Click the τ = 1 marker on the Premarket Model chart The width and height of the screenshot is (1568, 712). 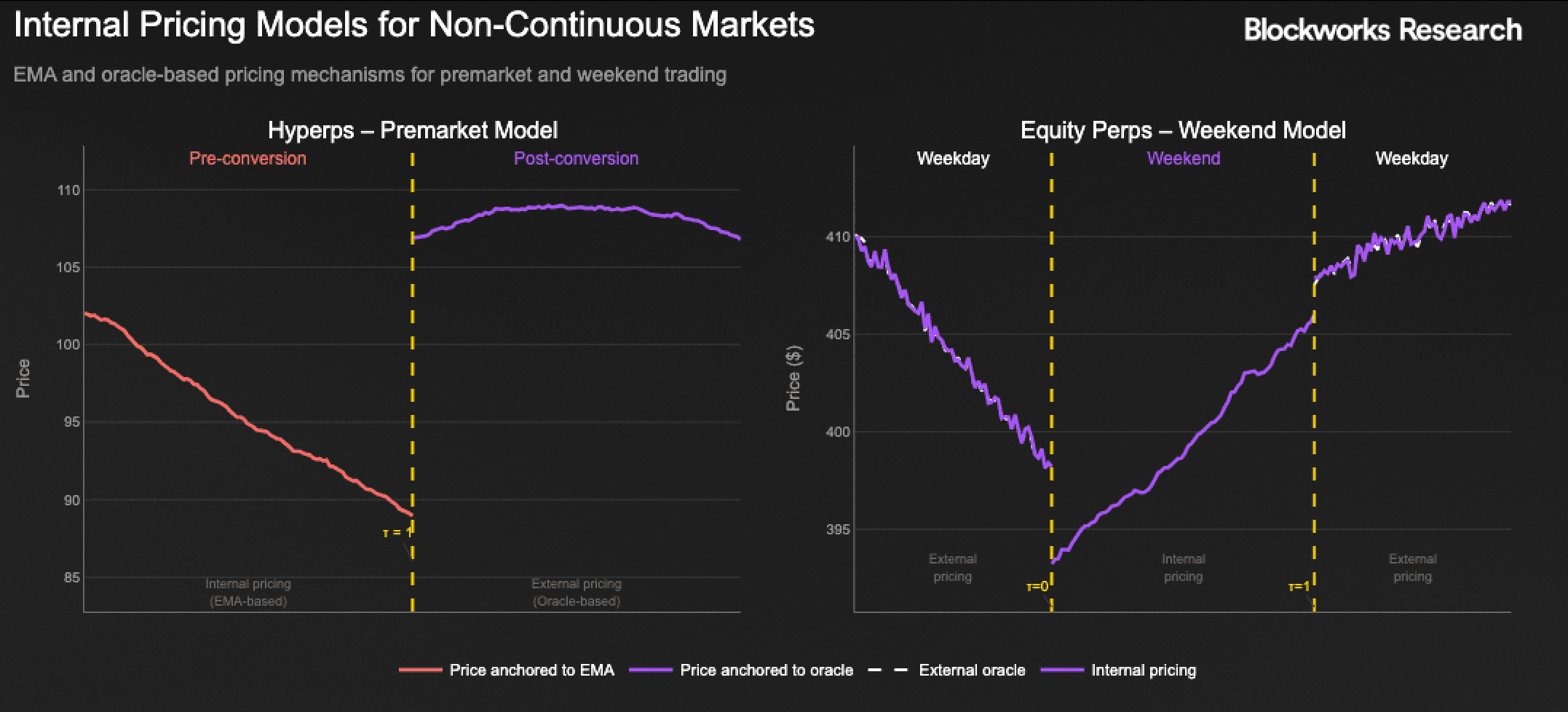point(397,533)
